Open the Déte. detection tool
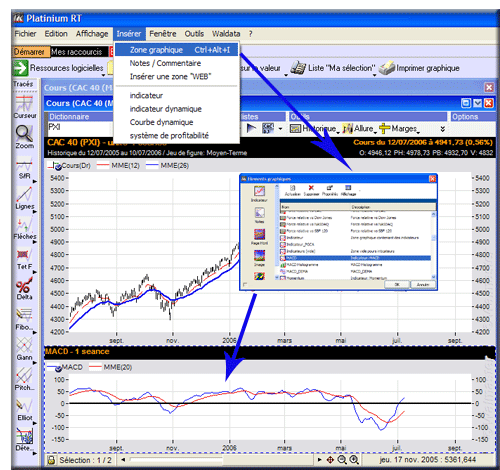Screen dimensions: 500x470 click(24, 439)
